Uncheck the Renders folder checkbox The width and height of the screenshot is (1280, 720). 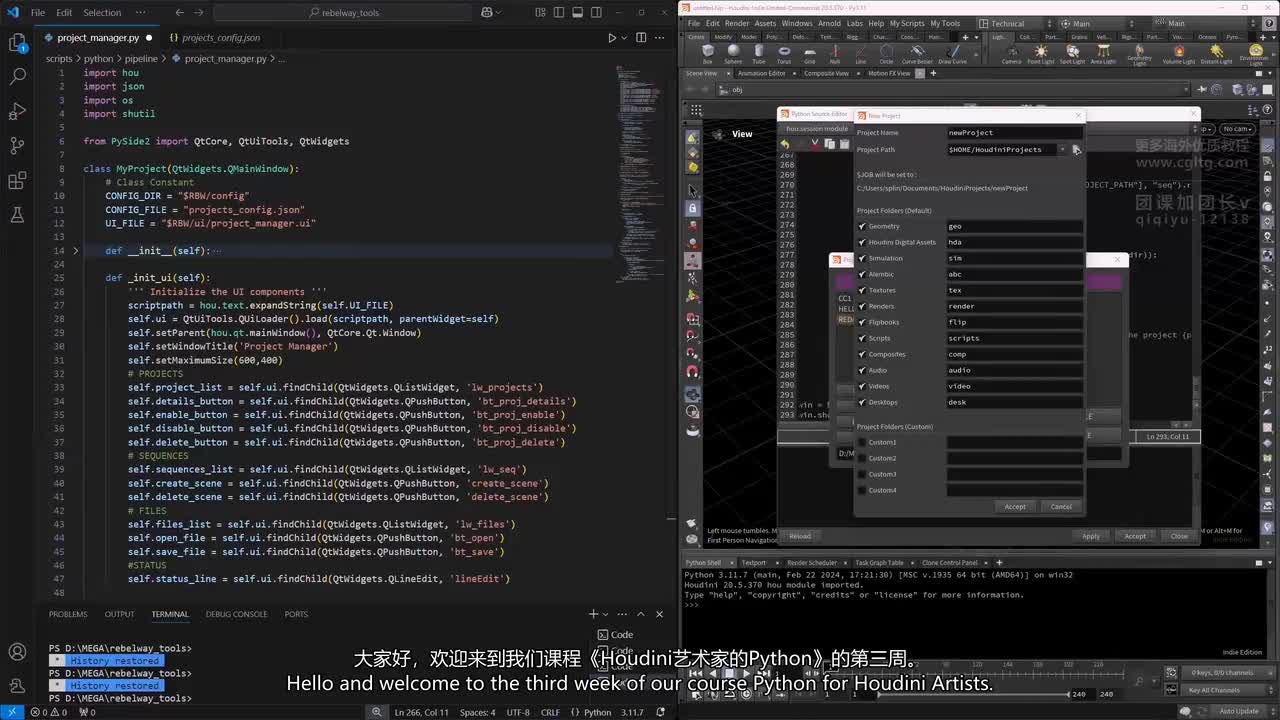click(x=862, y=306)
